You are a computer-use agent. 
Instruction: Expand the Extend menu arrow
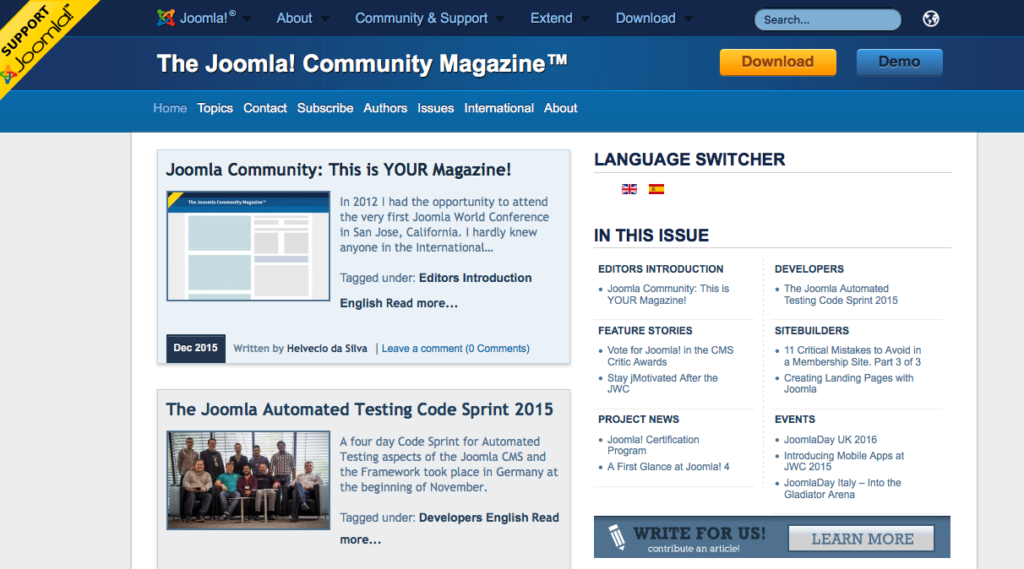coord(585,19)
